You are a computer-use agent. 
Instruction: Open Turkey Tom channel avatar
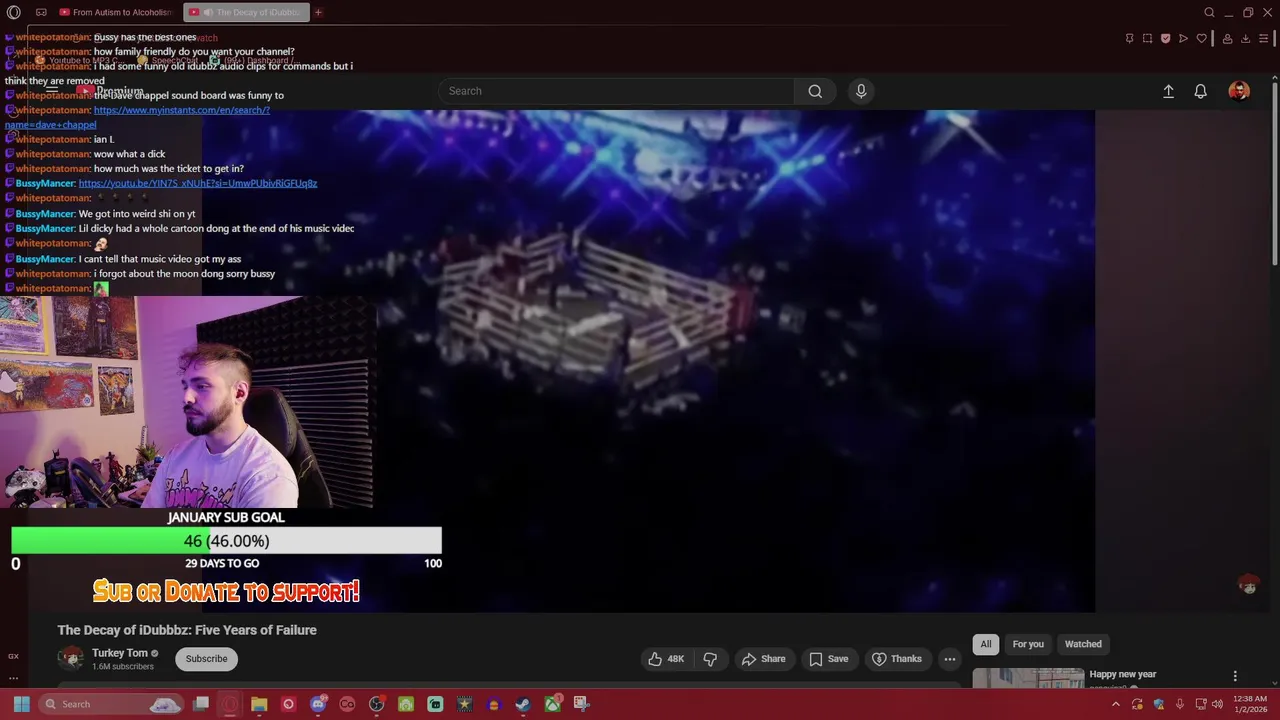[x=70, y=658]
